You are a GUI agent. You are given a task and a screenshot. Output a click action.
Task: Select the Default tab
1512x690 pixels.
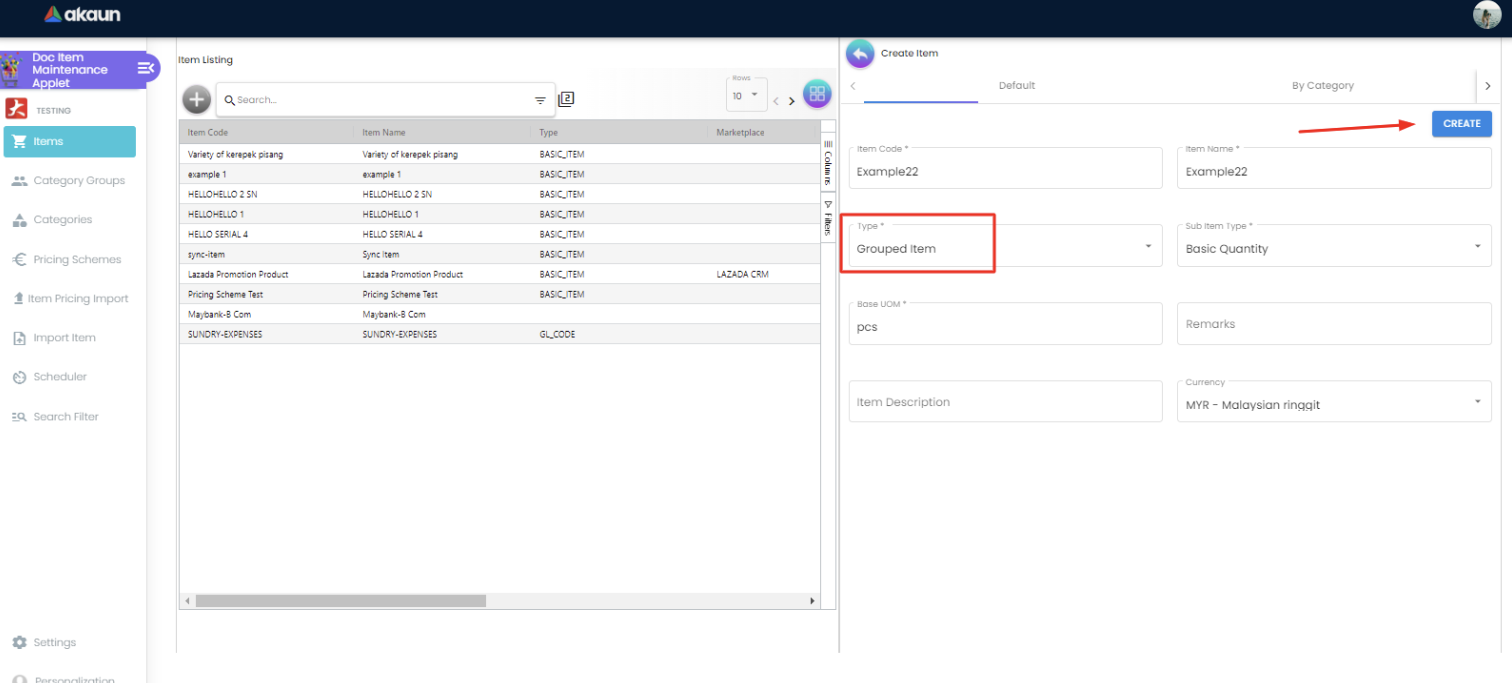pyautogui.click(x=1016, y=86)
